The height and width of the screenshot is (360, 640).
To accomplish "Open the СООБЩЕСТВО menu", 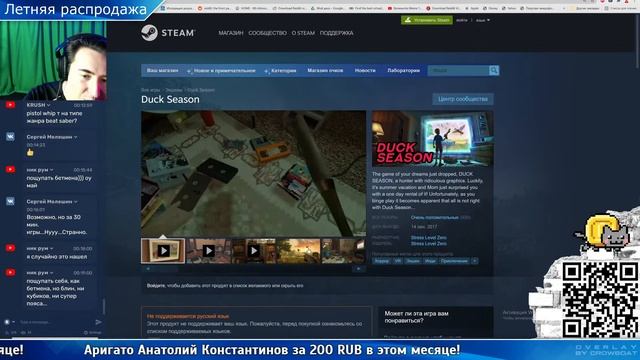I will (267, 33).
